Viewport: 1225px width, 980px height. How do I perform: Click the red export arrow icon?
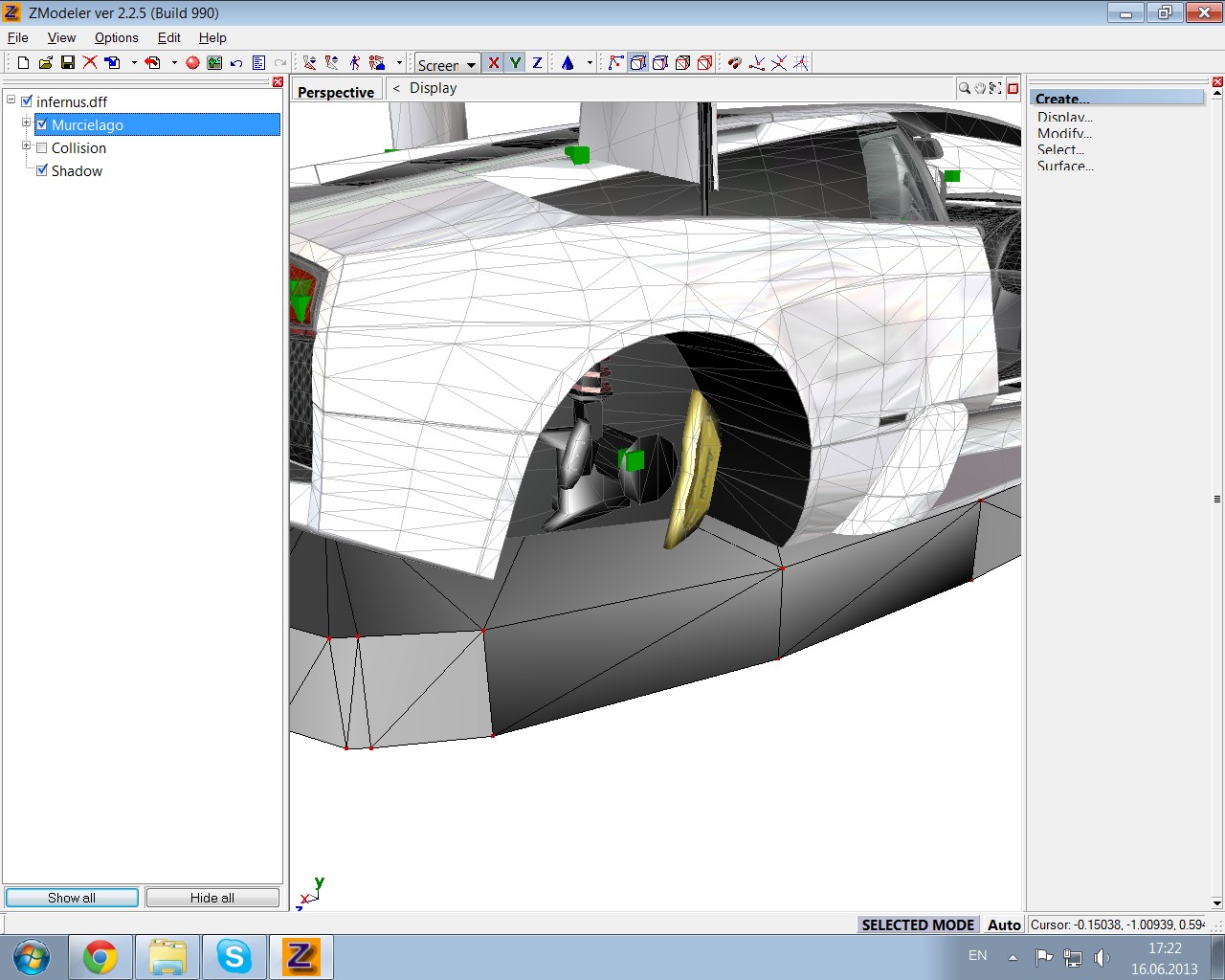tap(153, 63)
